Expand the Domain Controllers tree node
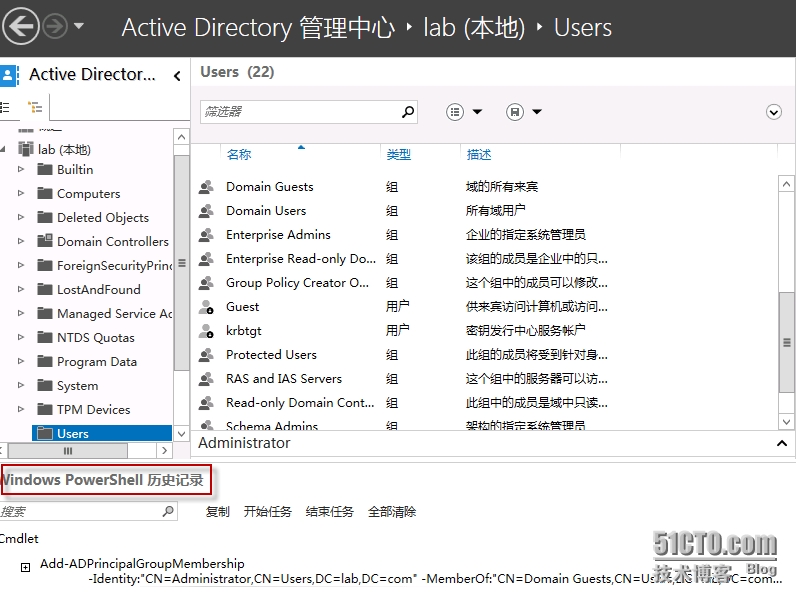The height and width of the screenshot is (602, 796). coord(21,241)
